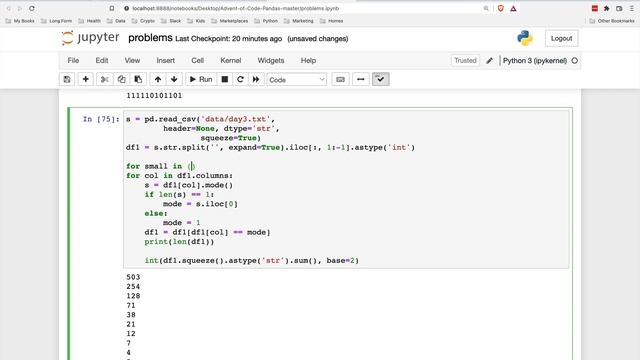Screen dimensions: 640x360
Task: Open the Long Form bookmark folder
Action: (x=56, y=21)
